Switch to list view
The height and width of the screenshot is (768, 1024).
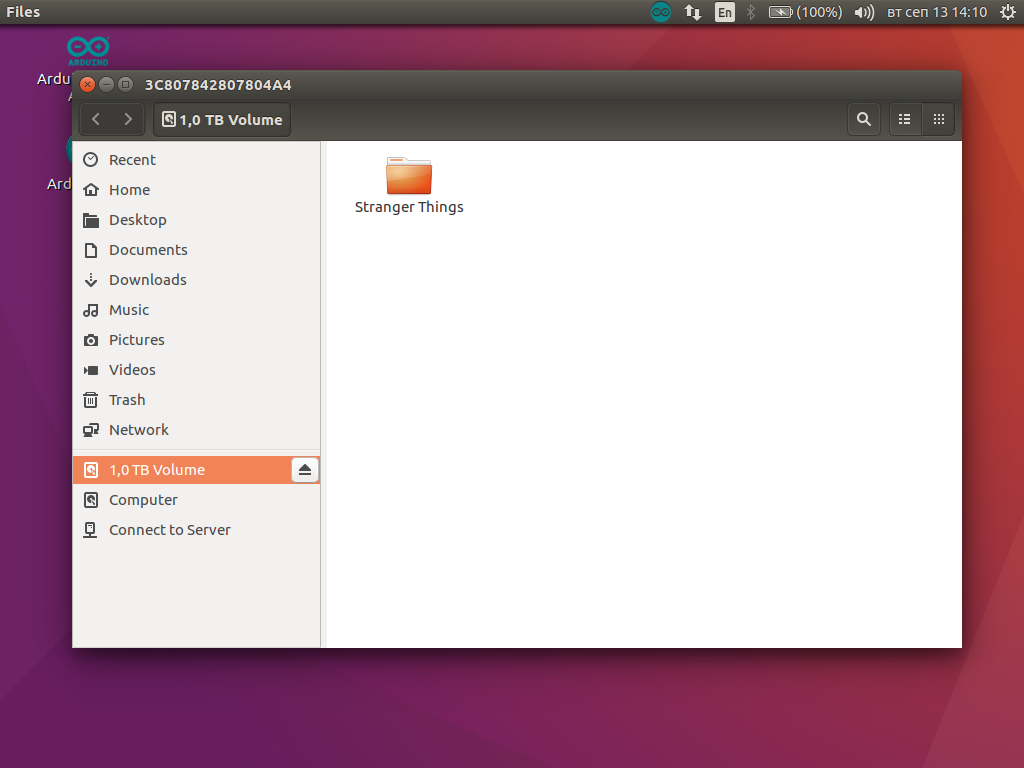(x=904, y=119)
